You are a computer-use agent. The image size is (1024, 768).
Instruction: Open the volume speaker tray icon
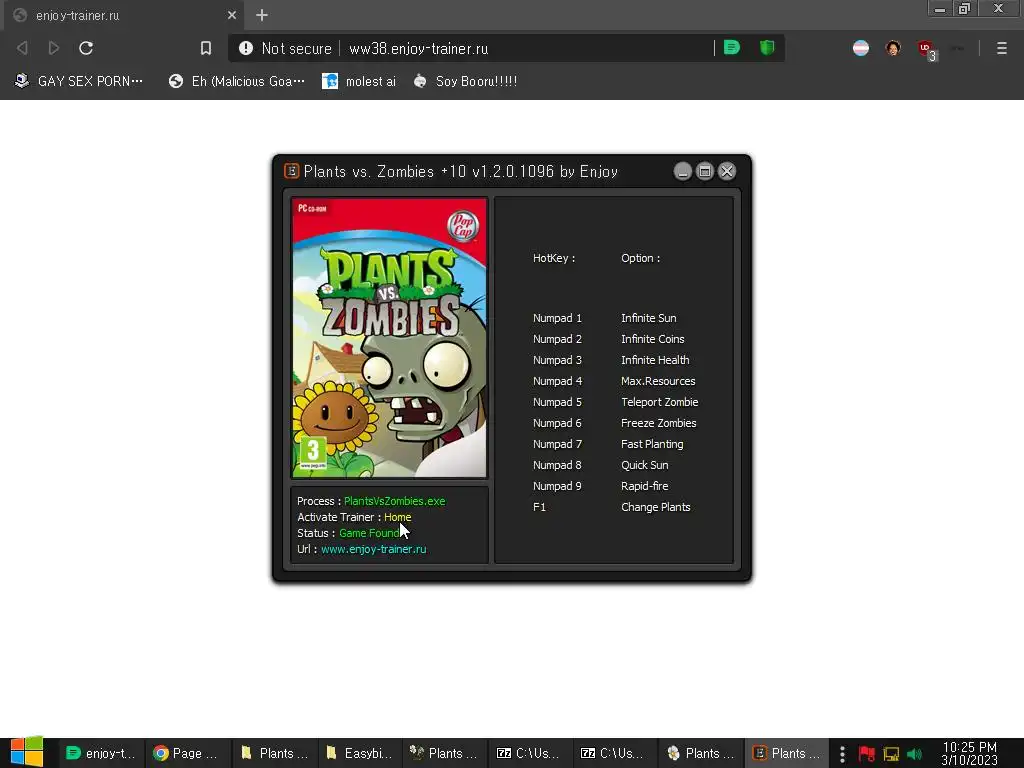tap(914, 754)
